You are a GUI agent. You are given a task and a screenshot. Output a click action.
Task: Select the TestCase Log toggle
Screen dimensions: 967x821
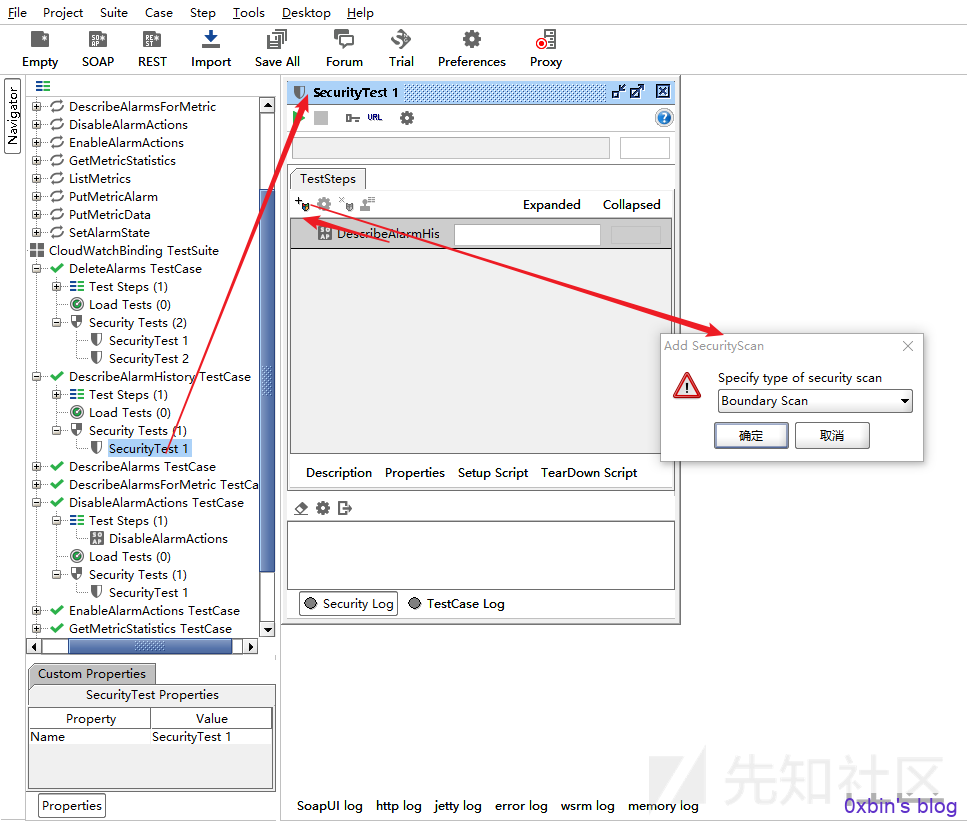456,604
